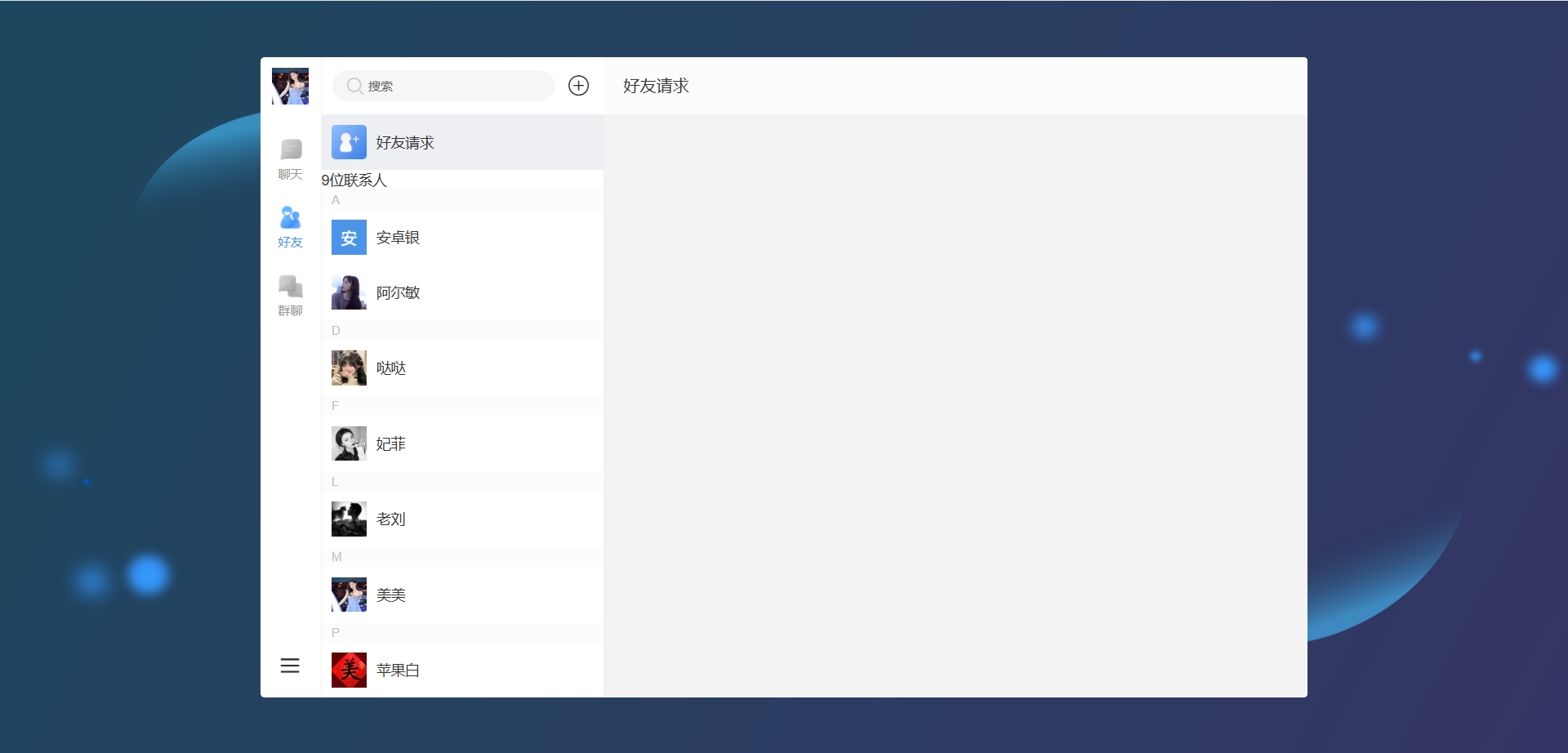1568x753 pixels.
Task: Open the hamburger menu at the bottom
Action: click(290, 666)
